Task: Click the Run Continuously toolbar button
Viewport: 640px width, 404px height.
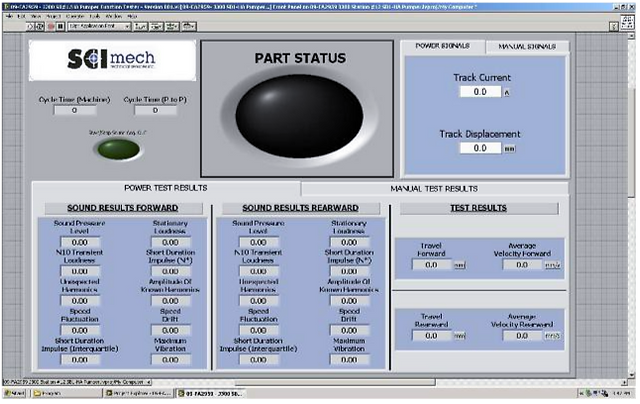Action: click(40, 27)
